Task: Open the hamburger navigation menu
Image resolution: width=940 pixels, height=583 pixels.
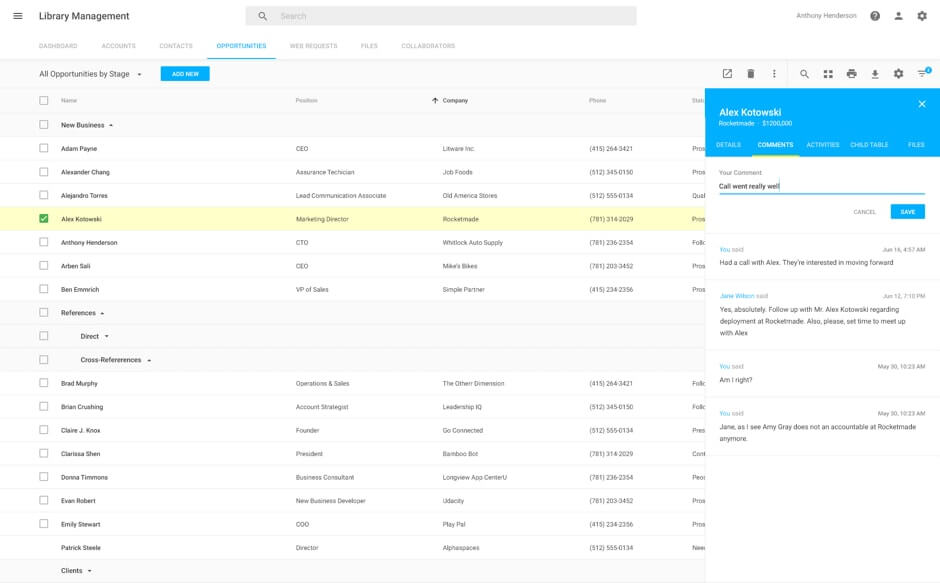Action: click(x=18, y=16)
